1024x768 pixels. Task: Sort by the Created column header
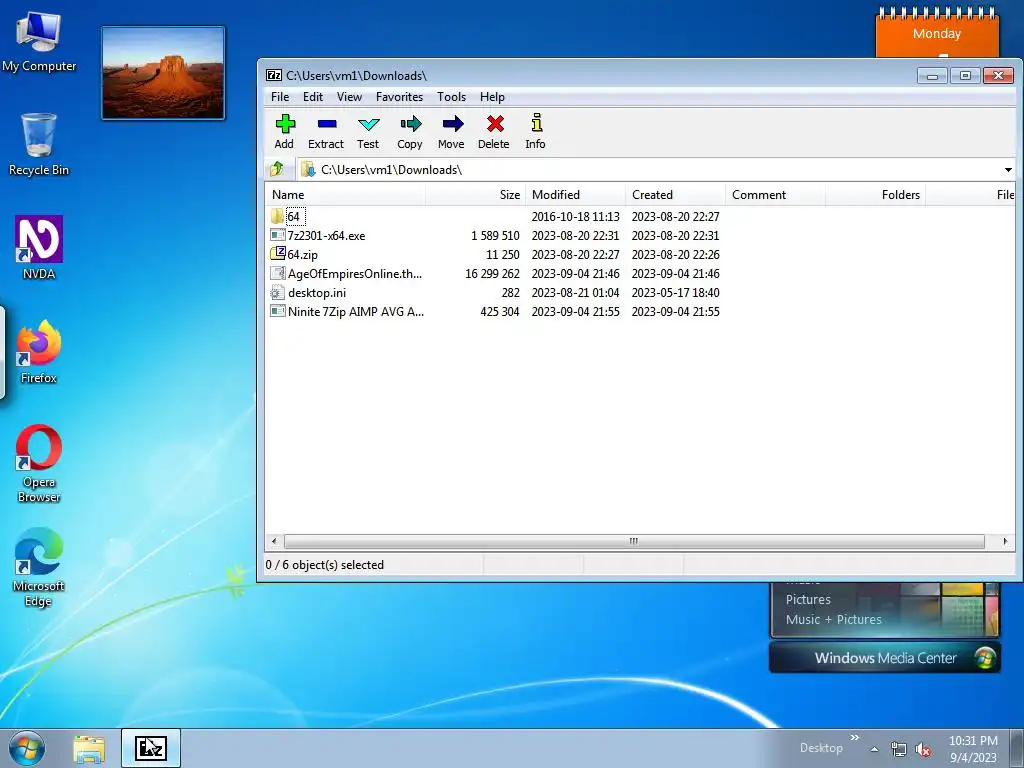click(x=675, y=195)
